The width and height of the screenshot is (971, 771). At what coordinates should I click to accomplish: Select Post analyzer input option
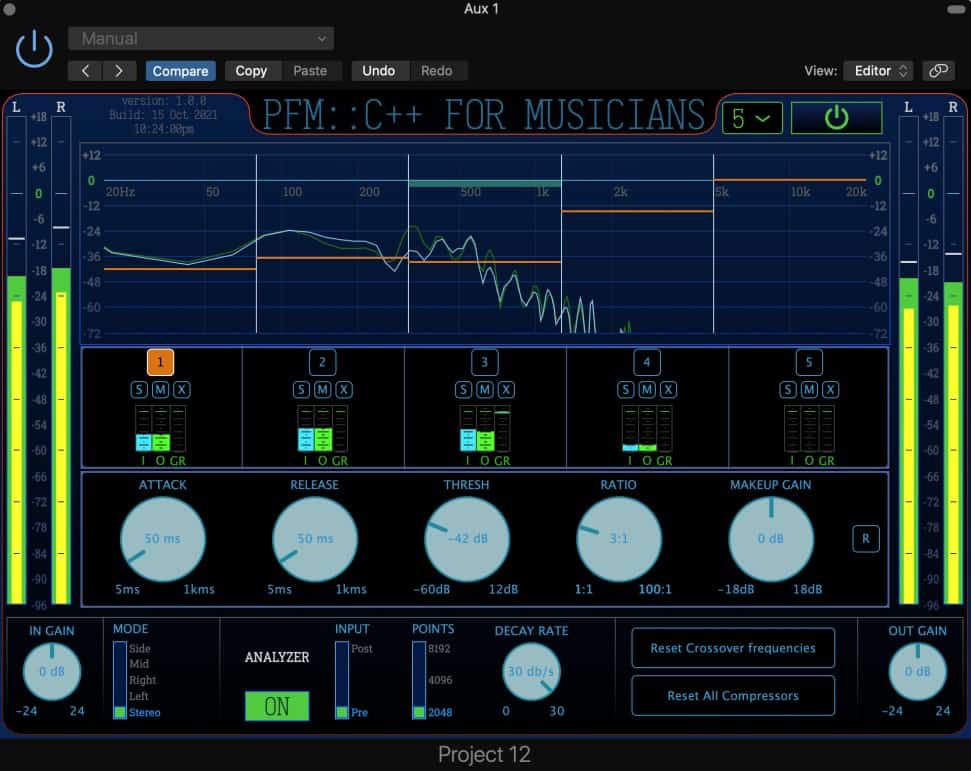click(x=359, y=649)
